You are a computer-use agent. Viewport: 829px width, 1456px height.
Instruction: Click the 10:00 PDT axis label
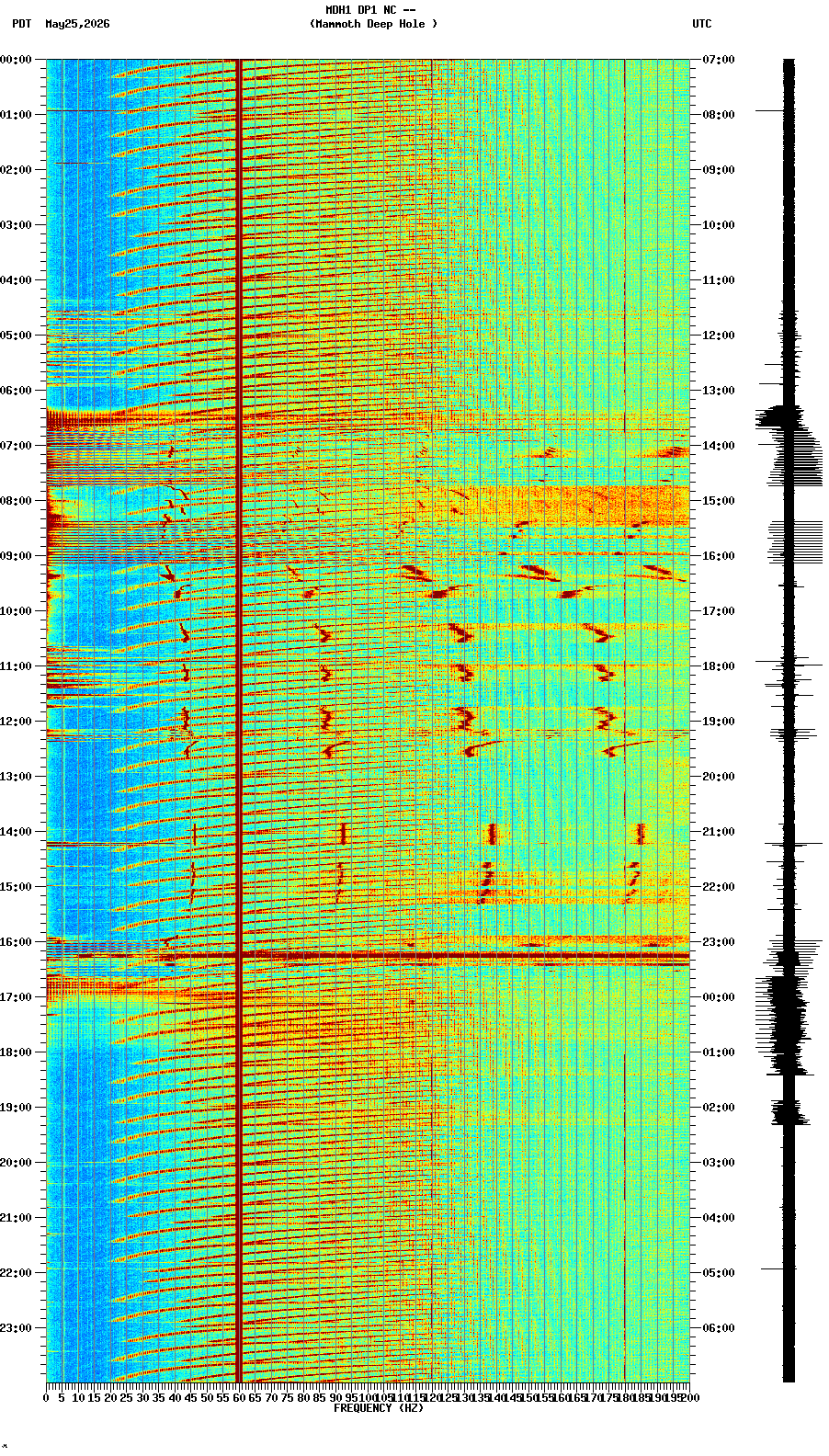point(17,611)
